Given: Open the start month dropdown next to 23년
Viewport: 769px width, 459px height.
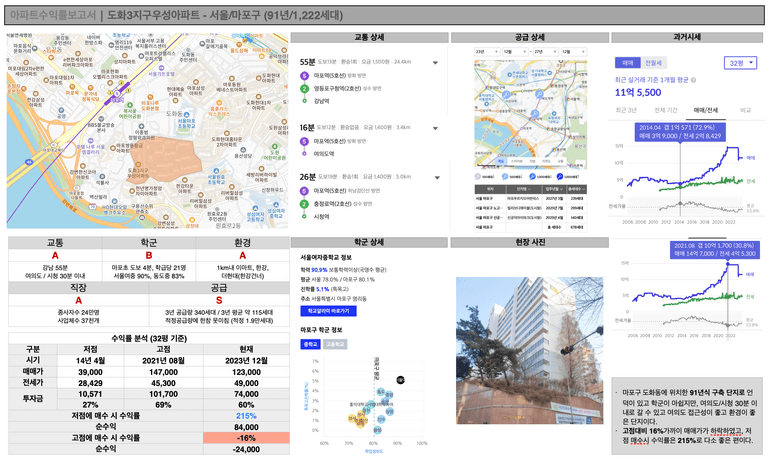Looking at the screenshot, I should (514, 51).
